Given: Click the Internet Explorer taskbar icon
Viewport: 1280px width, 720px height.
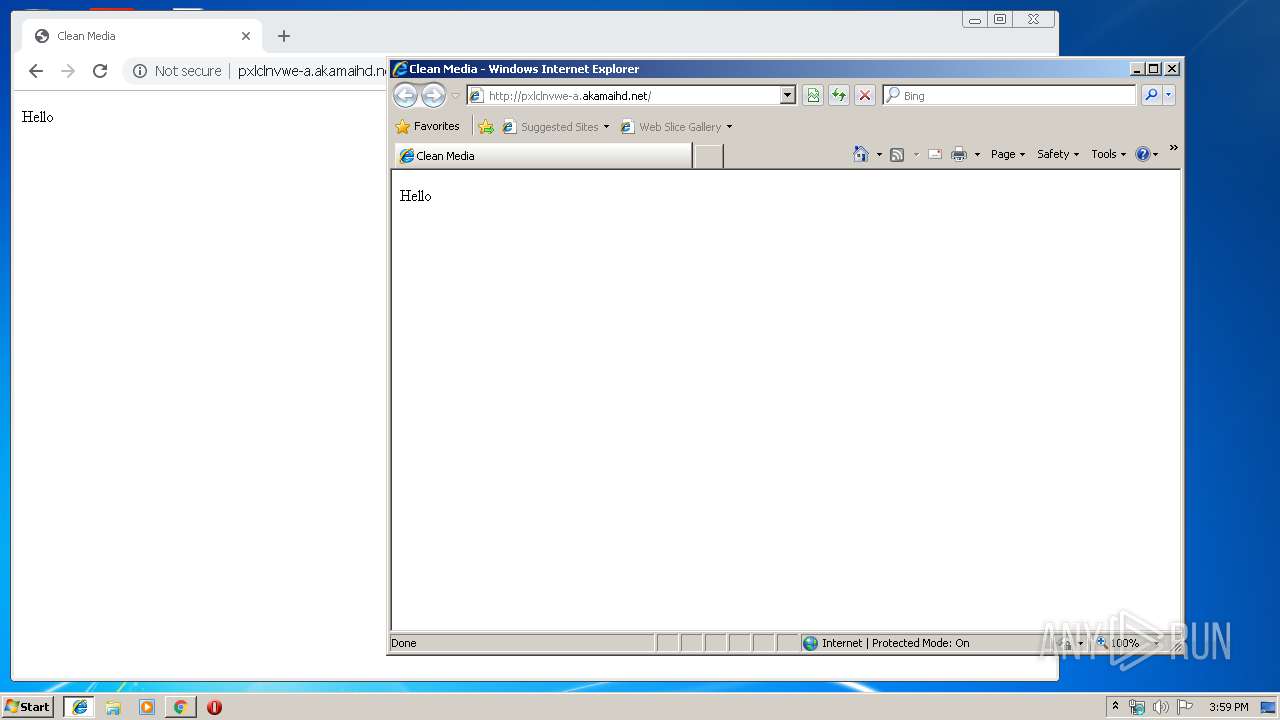Looking at the screenshot, I should [80, 707].
